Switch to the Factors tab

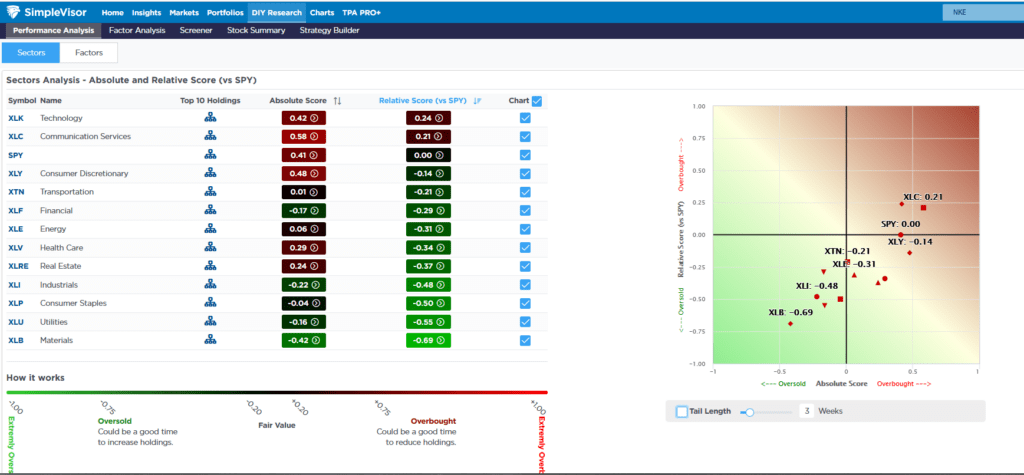tap(89, 52)
